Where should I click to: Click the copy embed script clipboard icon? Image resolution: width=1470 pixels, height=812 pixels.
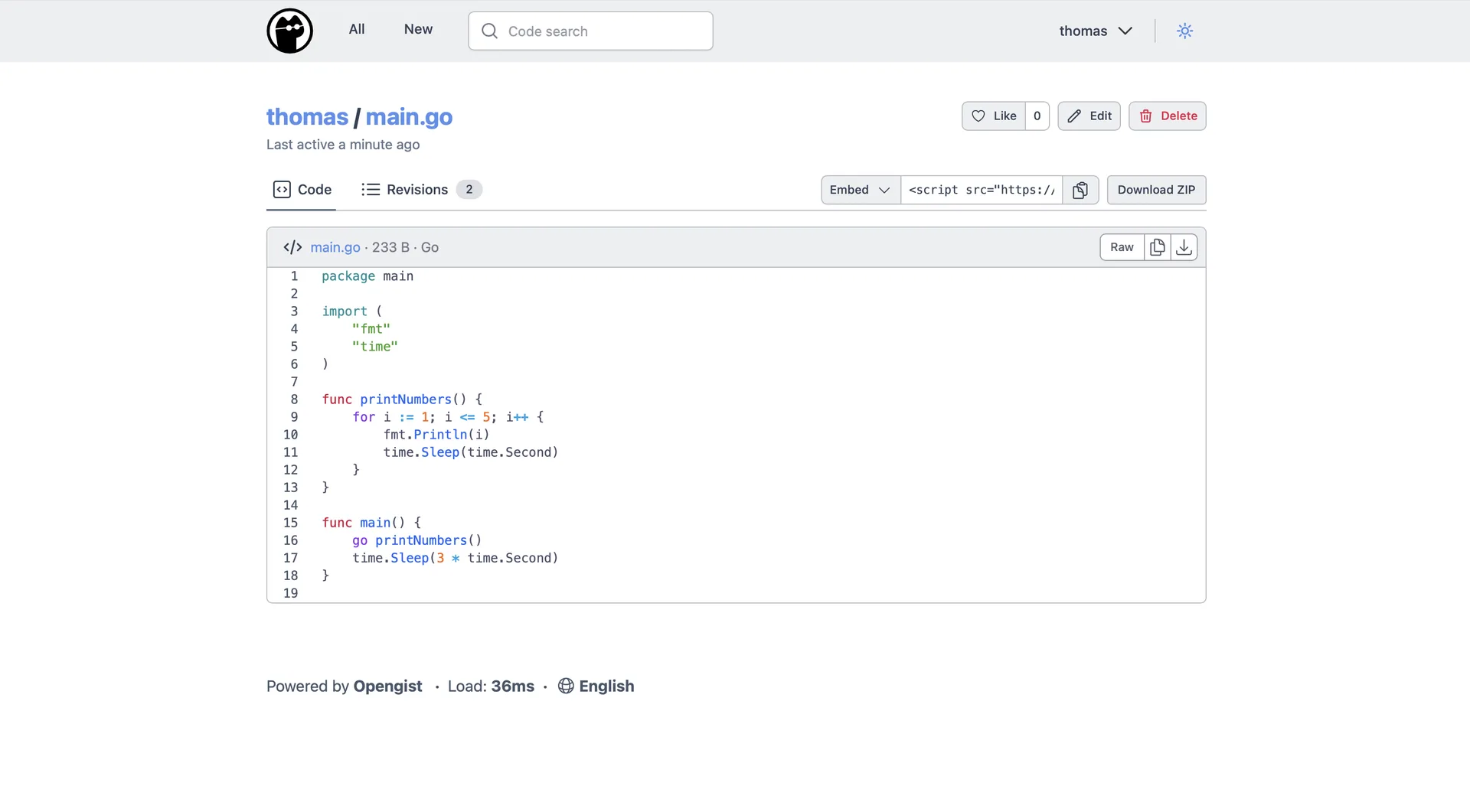tap(1080, 190)
